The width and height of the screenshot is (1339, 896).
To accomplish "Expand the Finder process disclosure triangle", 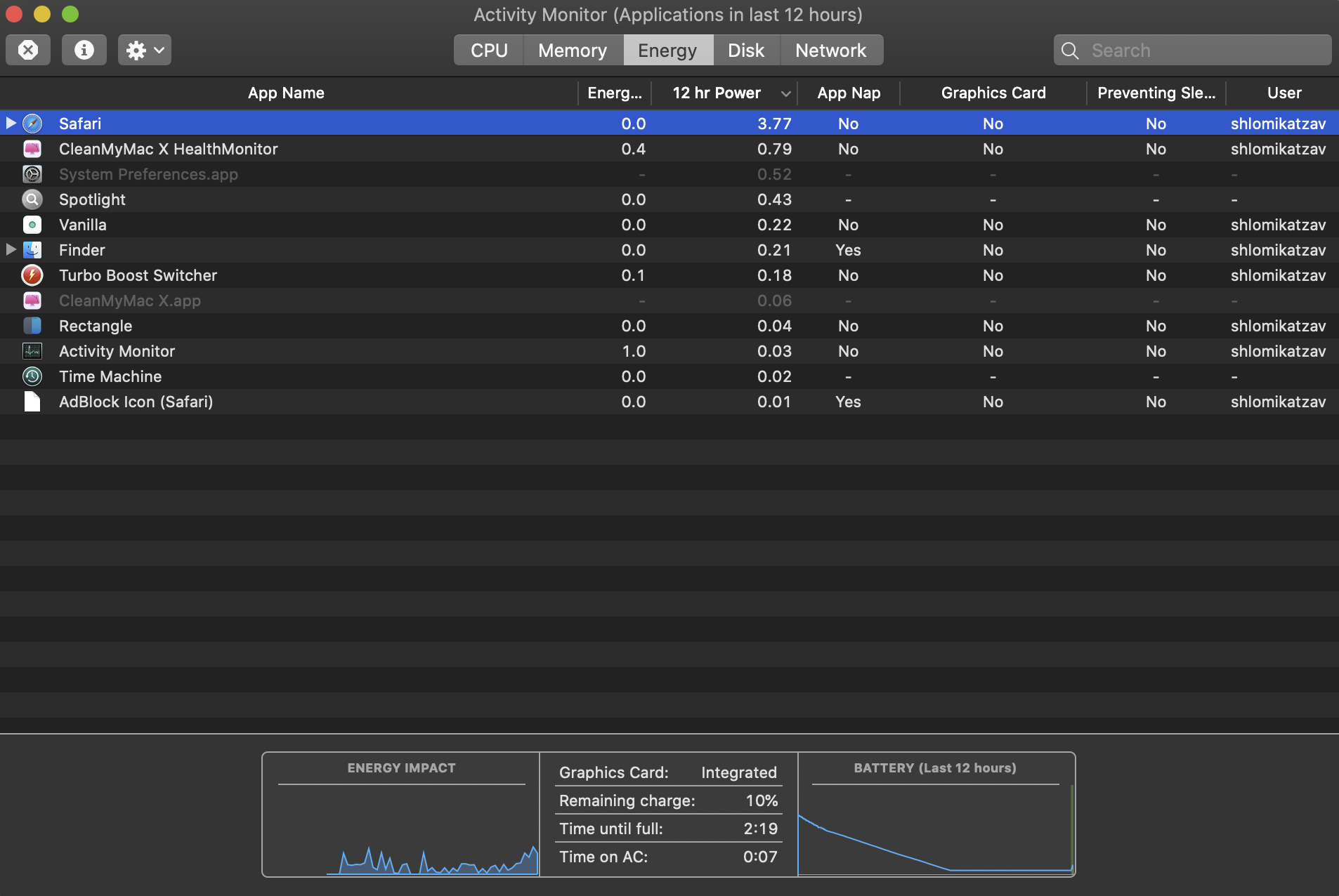I will pos(11,250).
